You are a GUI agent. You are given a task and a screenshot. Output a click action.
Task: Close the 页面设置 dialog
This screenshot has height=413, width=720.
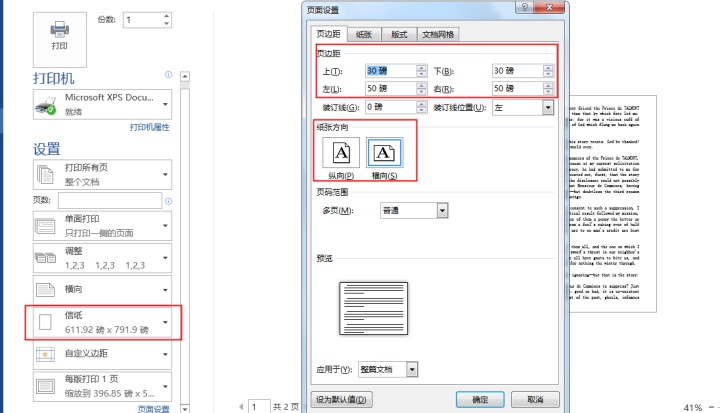549,7
